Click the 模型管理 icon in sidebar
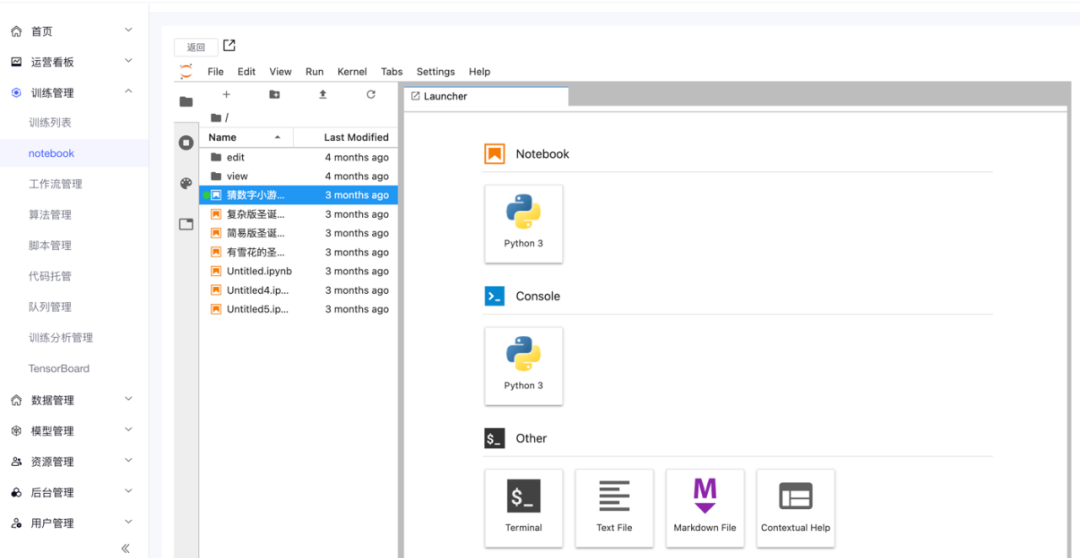1080x558 pixels. click(17, 431)
